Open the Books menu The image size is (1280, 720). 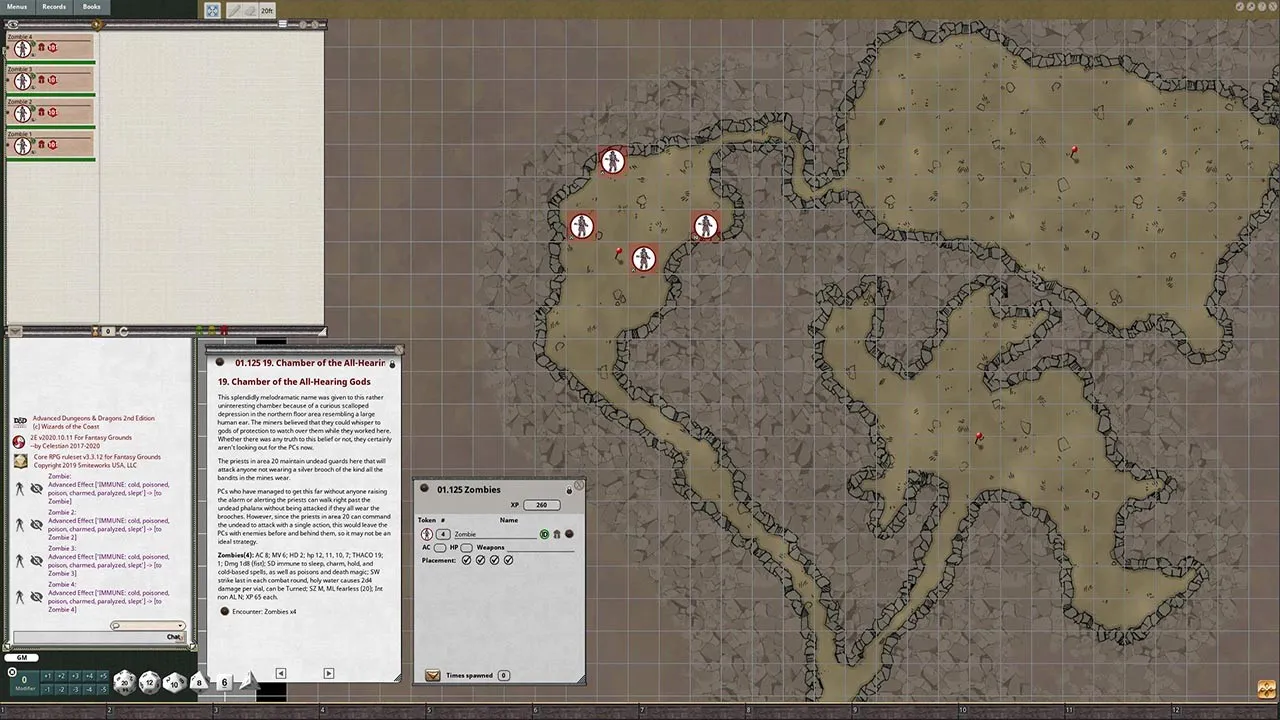pos(91,7)
